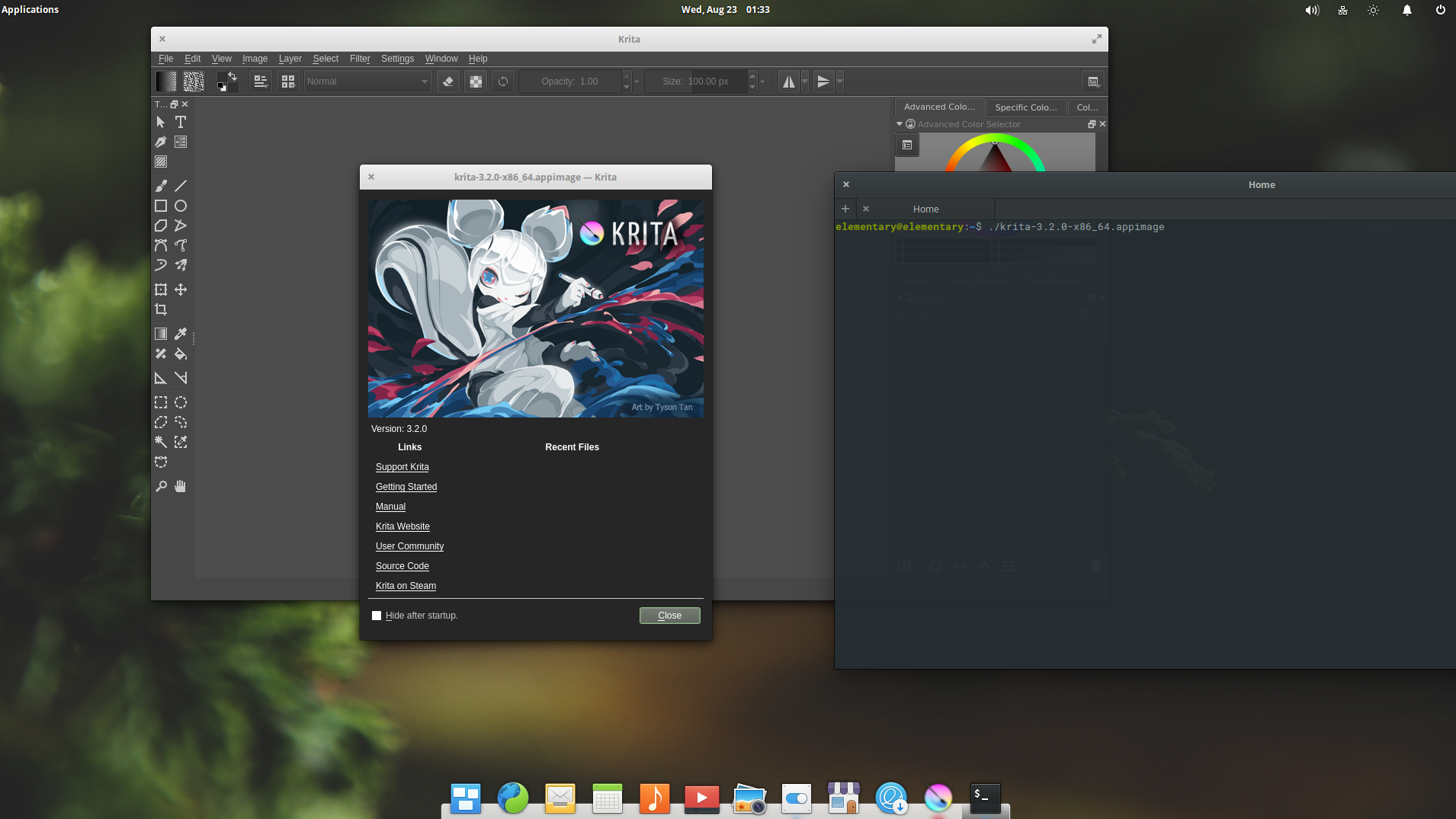This screenshot has width=1456, height=819.
Task: Select the Bezier Curve tool
Action: coord(161,245)
